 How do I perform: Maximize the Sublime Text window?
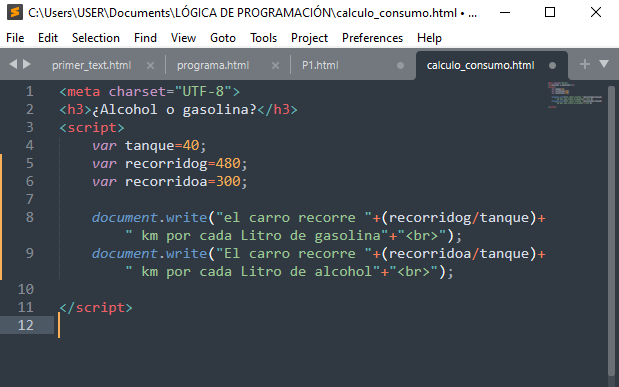point(550,13)
